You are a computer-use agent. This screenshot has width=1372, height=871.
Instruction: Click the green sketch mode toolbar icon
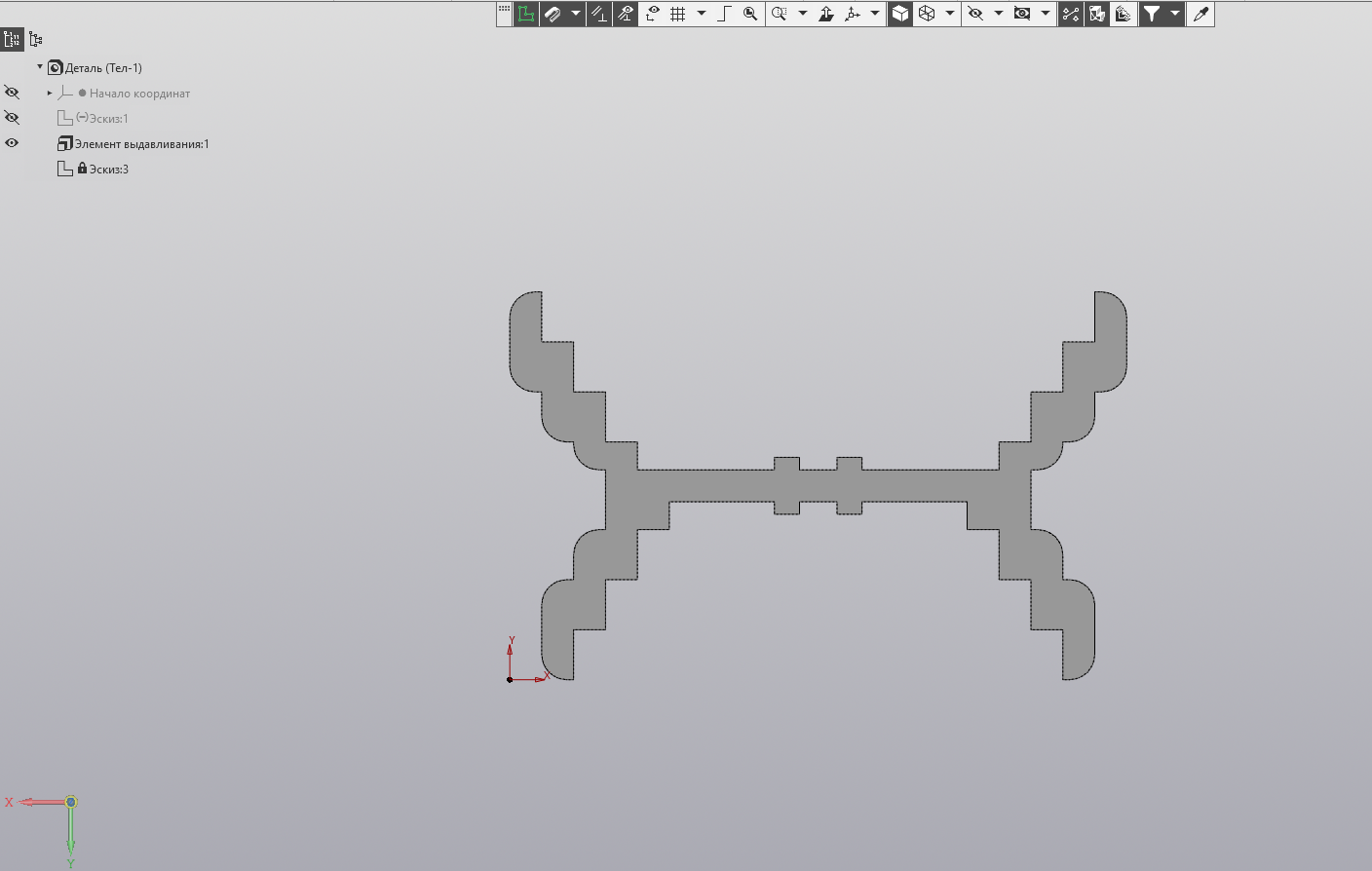[526, 14]
